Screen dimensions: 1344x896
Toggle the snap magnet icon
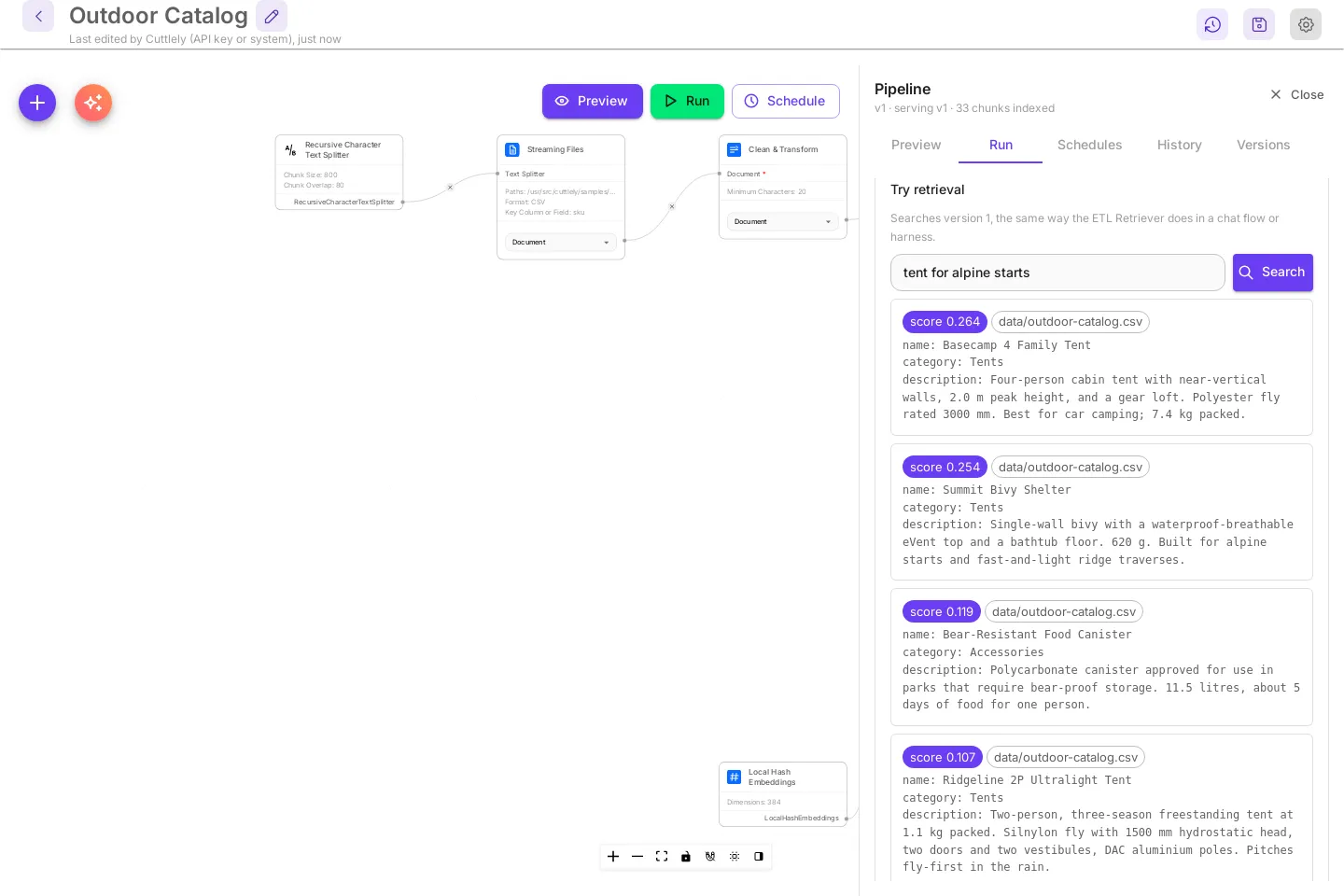(710, 856)
